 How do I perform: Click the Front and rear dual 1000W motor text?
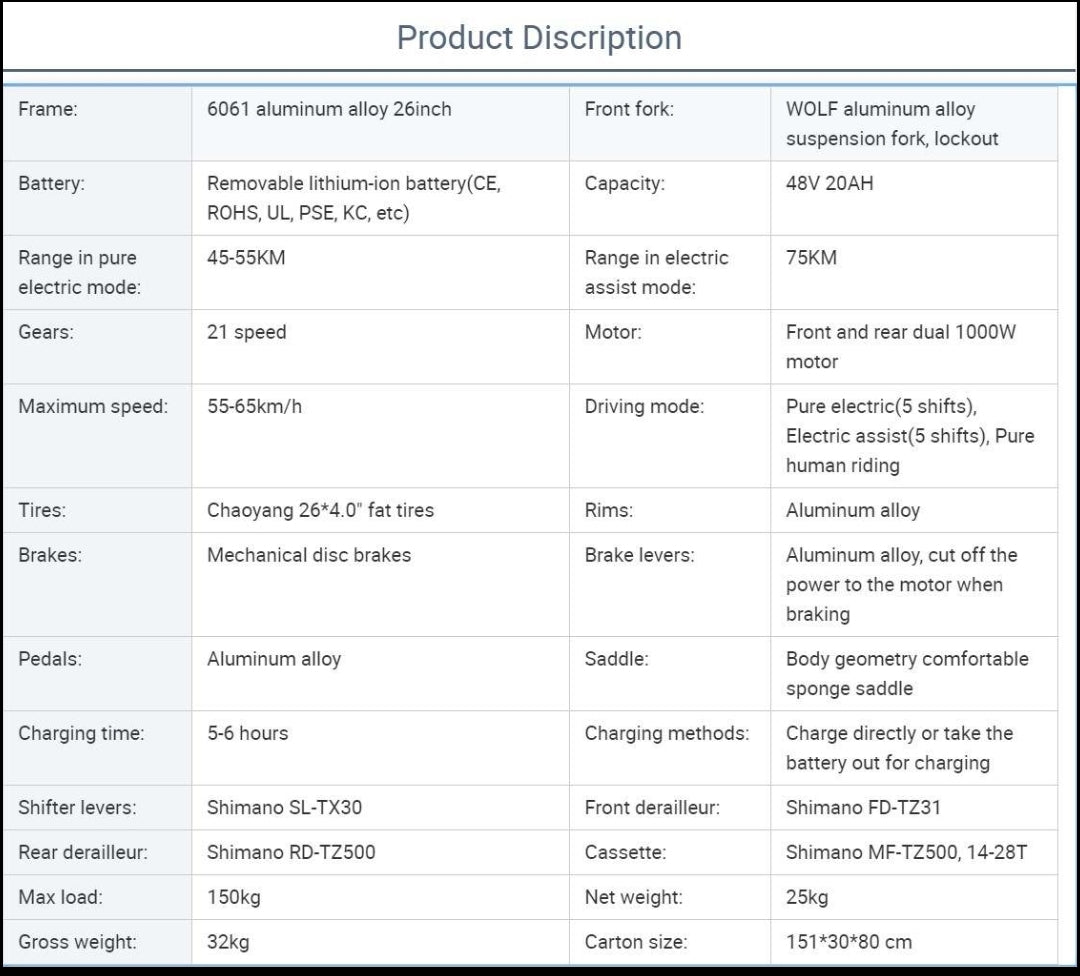click(x=900, y=346)
